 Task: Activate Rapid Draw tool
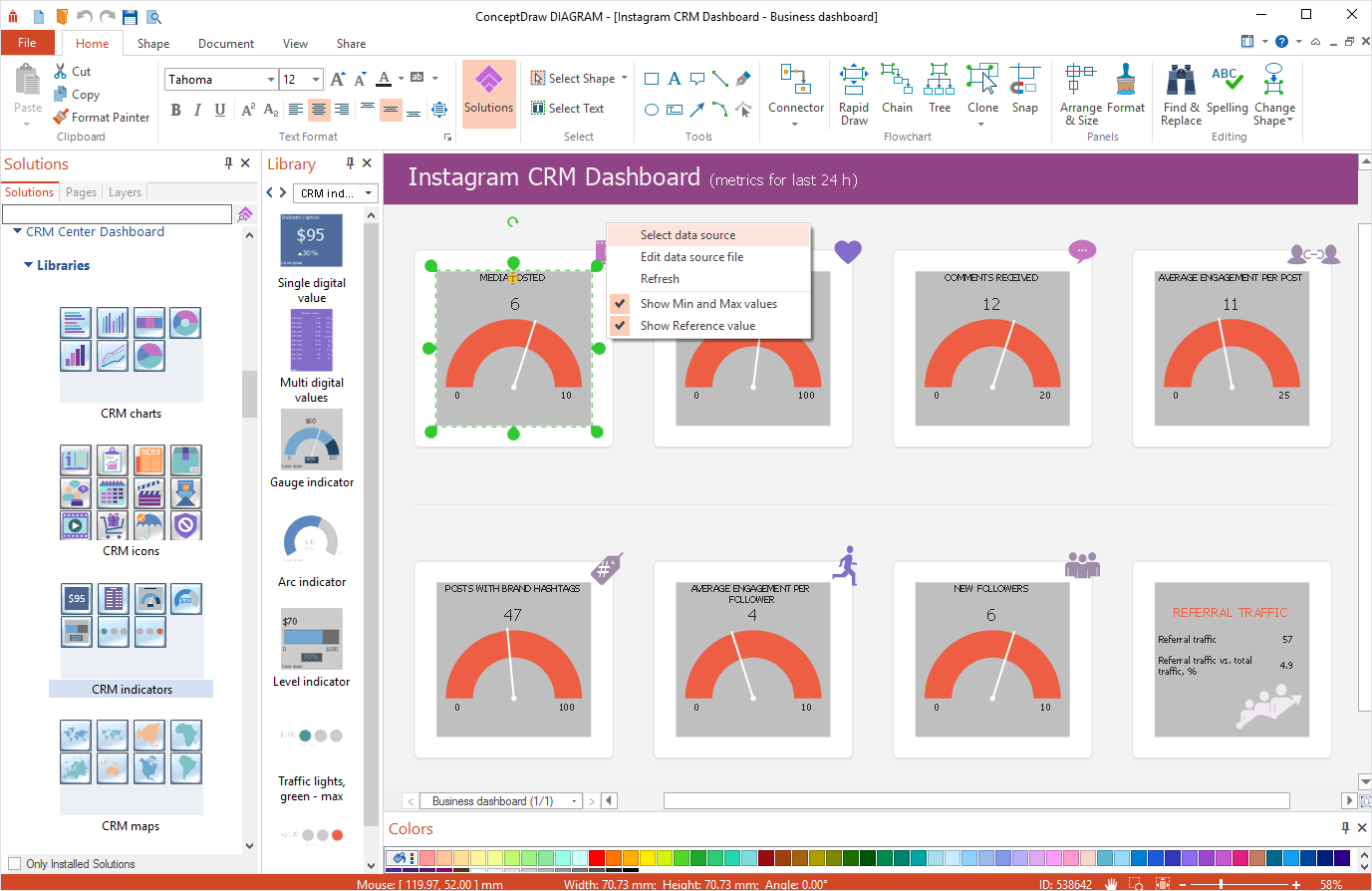point(854,94)
